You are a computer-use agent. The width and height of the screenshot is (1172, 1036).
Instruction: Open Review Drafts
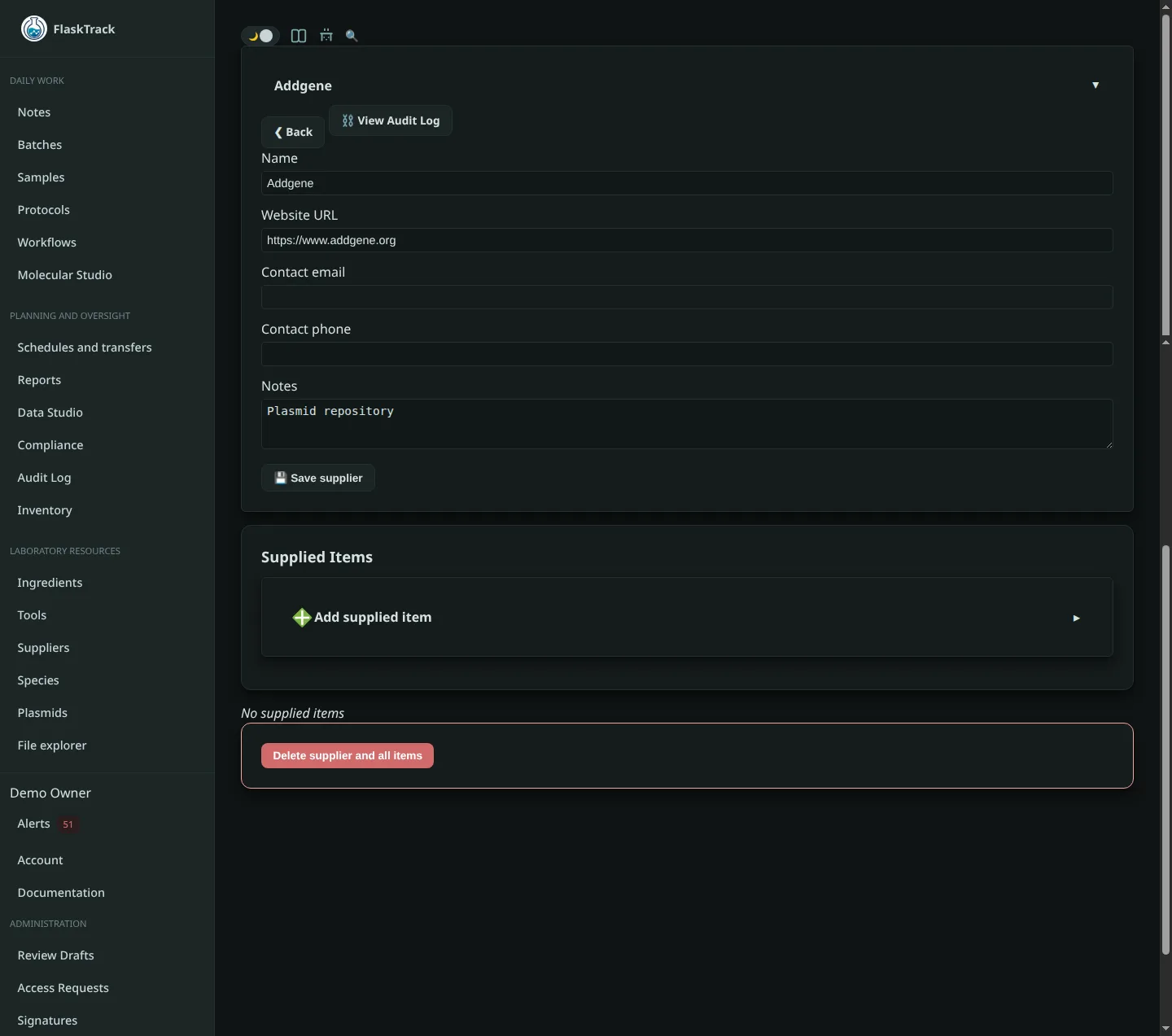[55, 955]
